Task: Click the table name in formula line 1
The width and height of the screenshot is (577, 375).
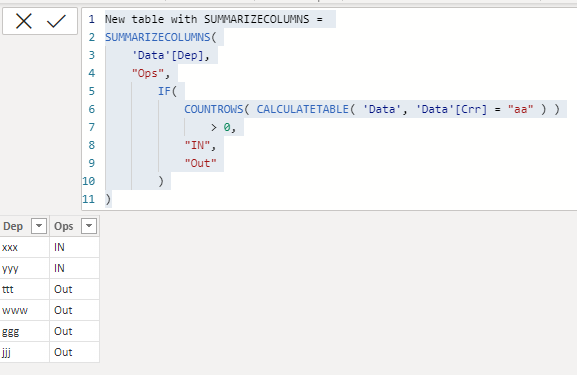Action: pos(207,19)
